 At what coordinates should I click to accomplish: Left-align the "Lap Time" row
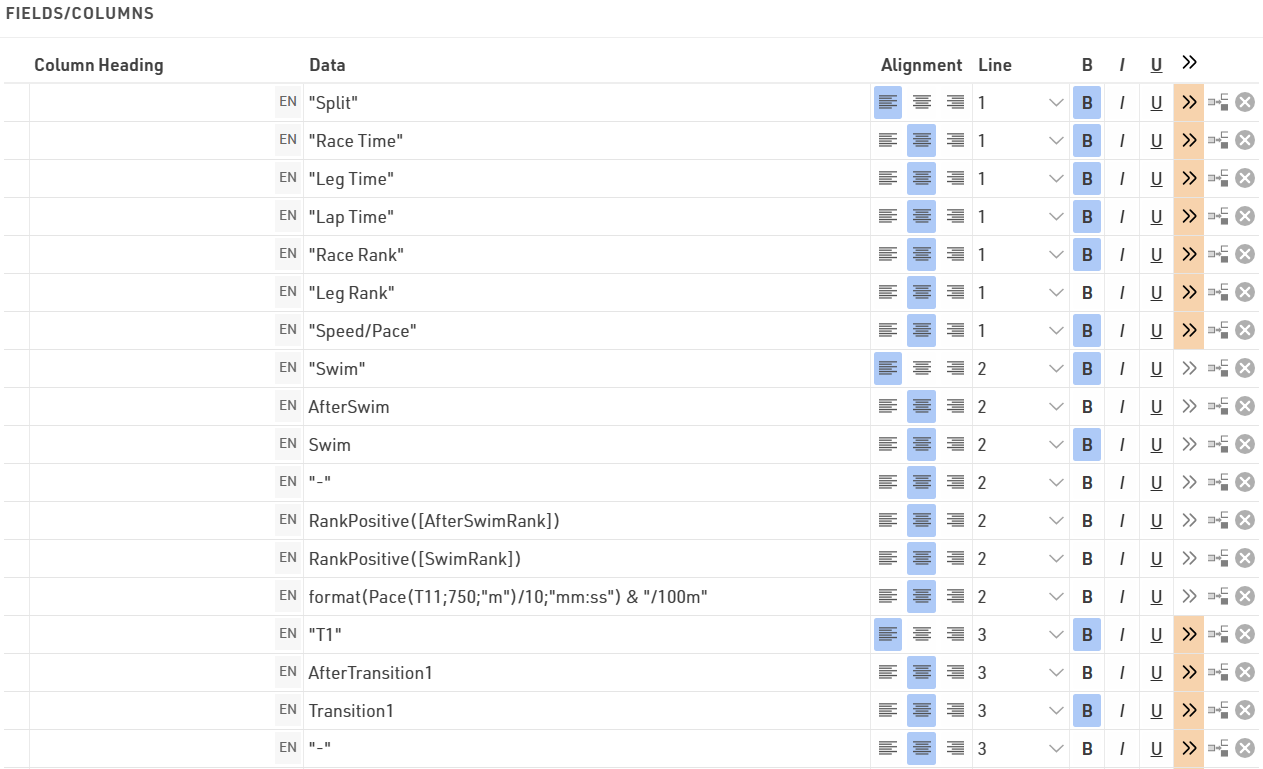click(x=887, y=216)
